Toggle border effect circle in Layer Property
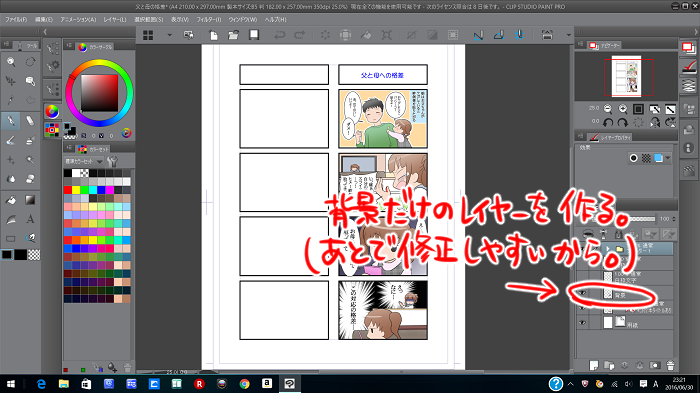This screenshot has width=700, height=393. [633, 158]
